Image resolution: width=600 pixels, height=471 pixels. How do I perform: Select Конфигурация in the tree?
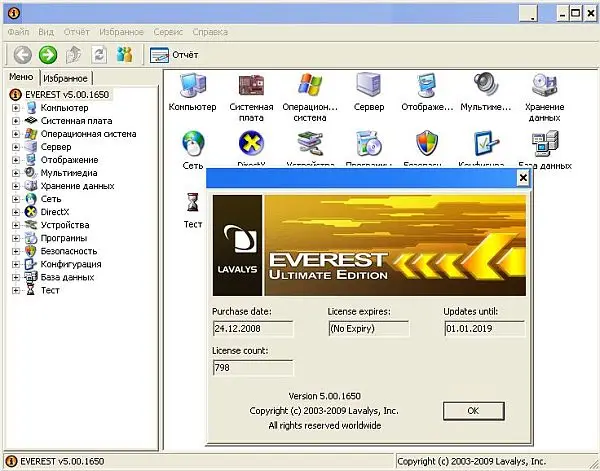[71, 264]
